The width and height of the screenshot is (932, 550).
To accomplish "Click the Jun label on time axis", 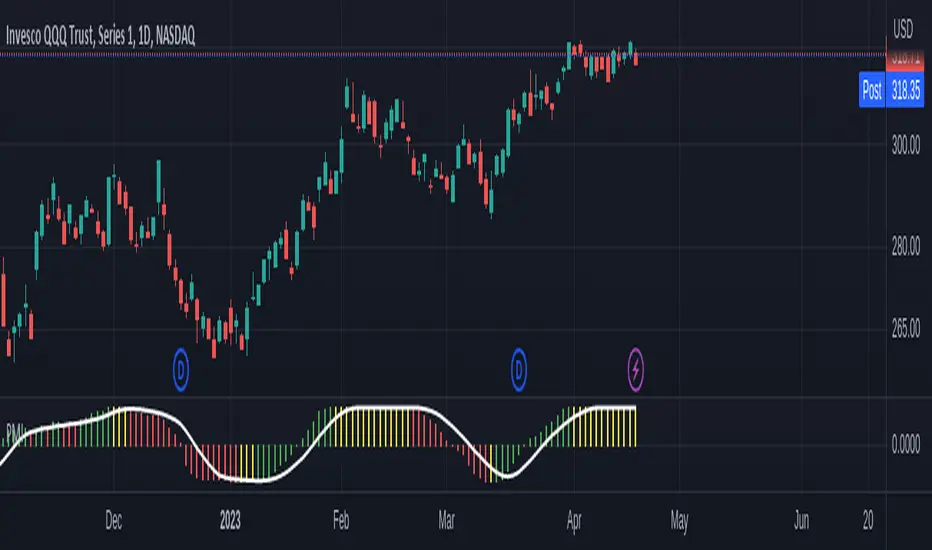I will point(801,520).
